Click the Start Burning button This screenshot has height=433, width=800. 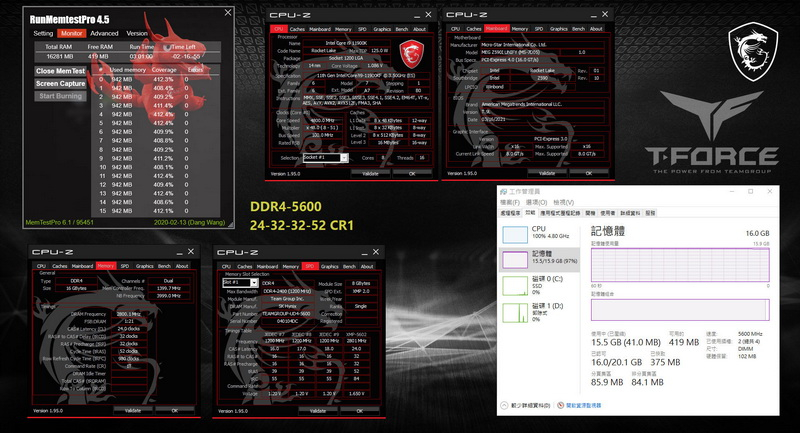[x=60, y=96]
